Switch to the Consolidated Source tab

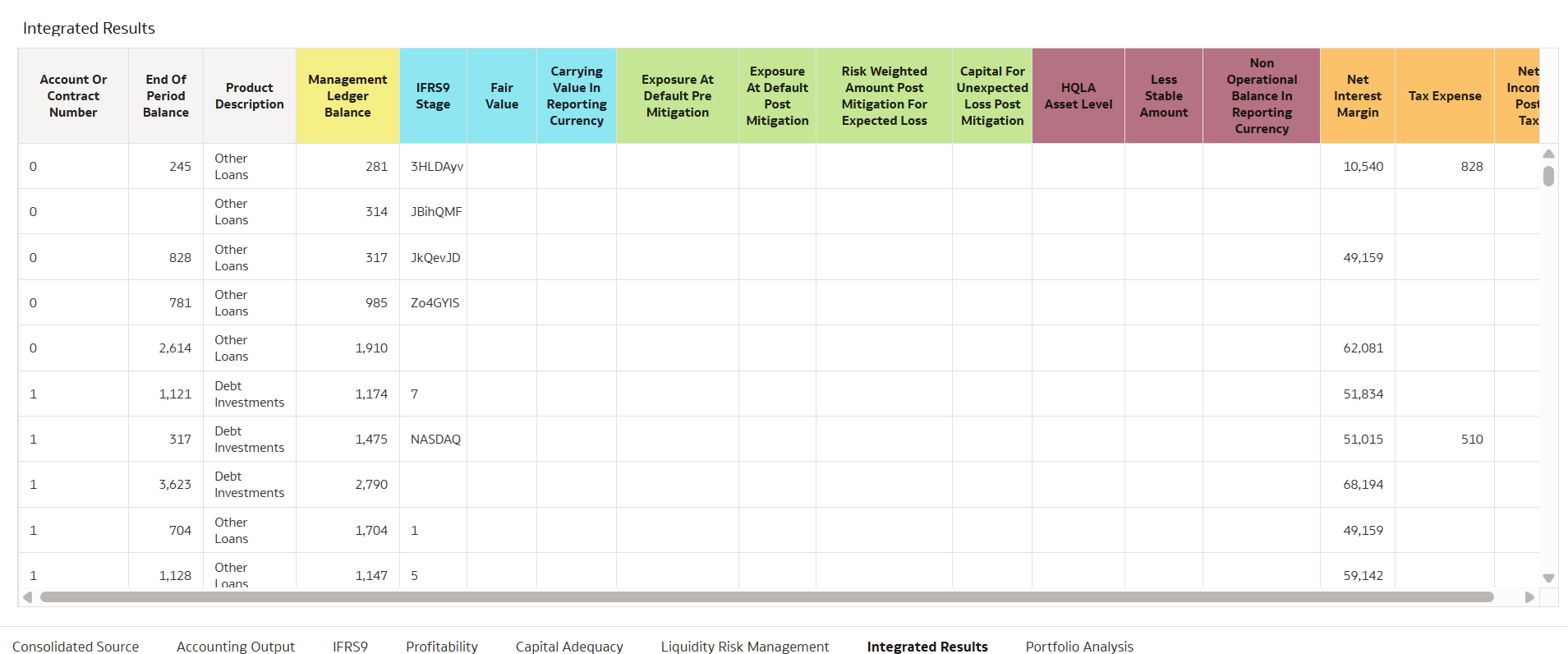tap(76, 647)
